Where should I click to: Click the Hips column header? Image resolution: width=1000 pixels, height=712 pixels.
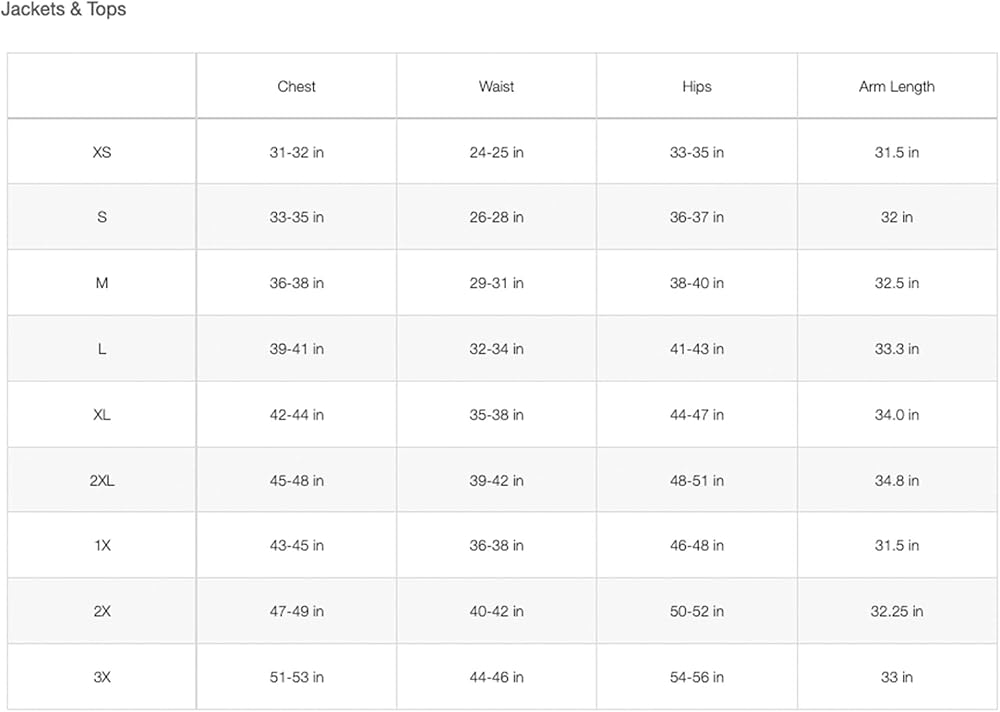696,87
